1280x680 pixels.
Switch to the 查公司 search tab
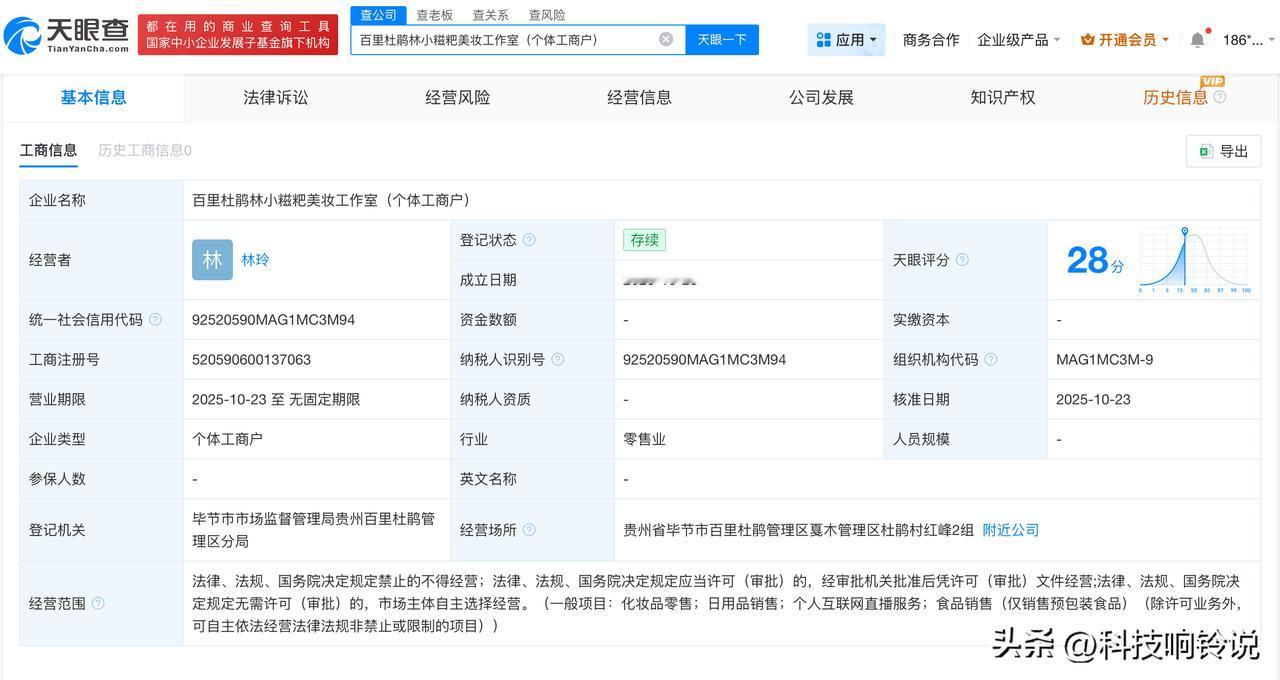379,15
